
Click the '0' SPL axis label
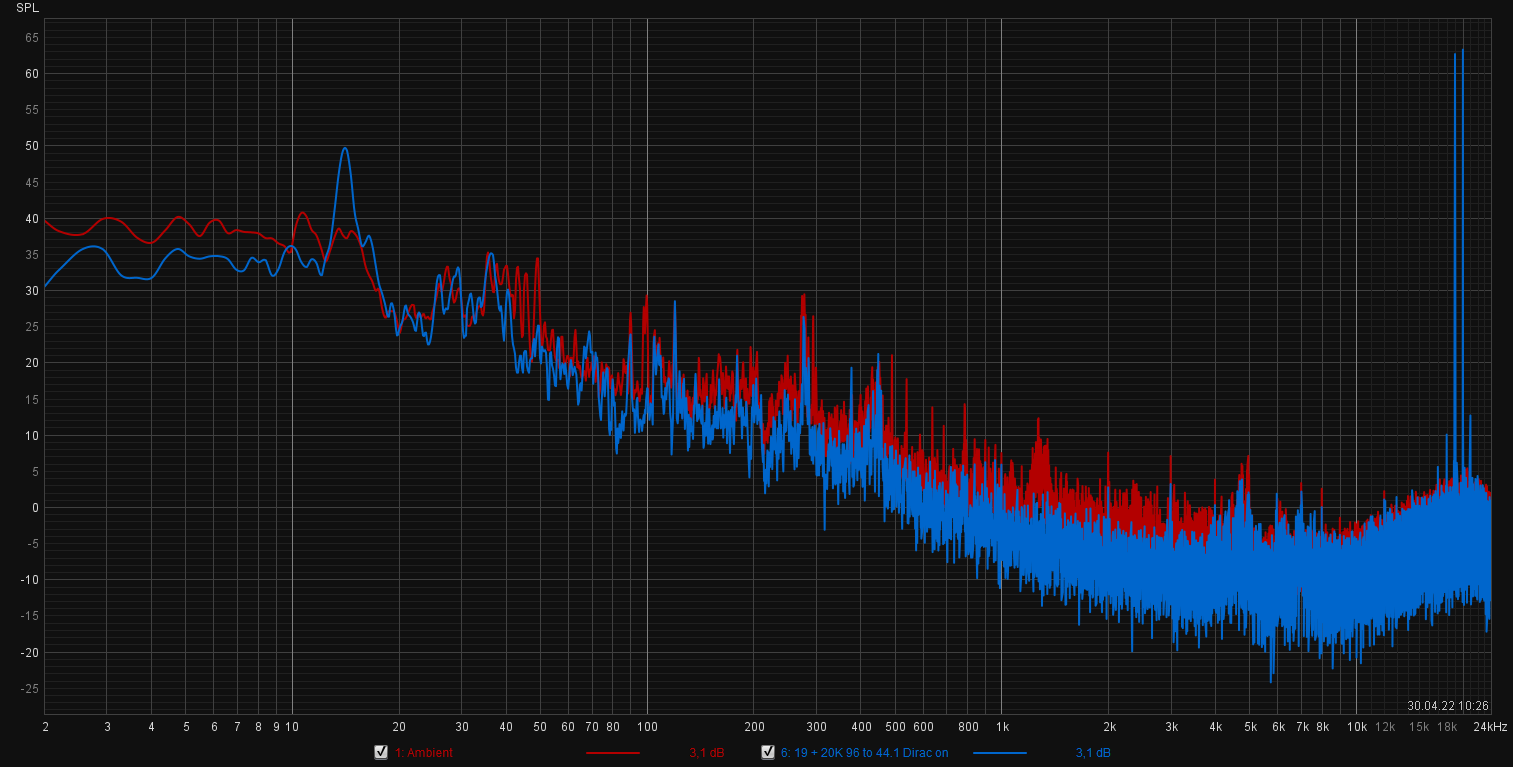click(34, 508)
